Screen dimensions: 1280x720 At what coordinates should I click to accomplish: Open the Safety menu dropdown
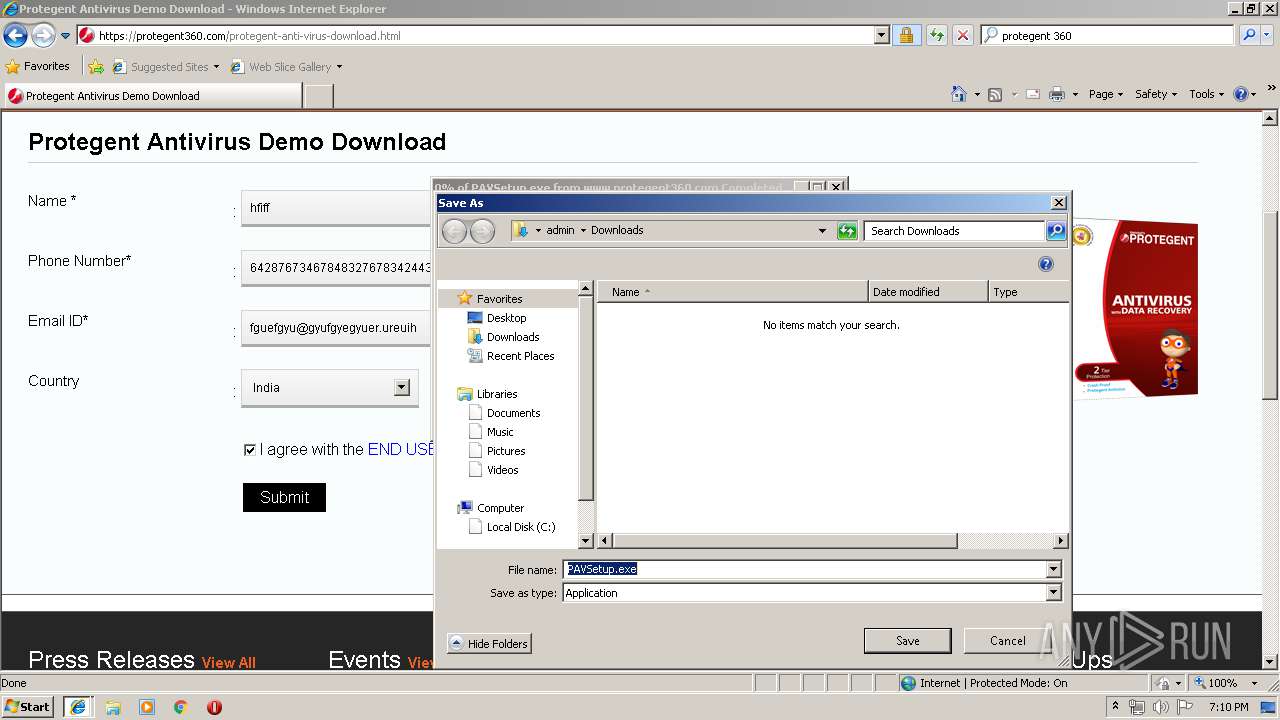(1156, 94)
